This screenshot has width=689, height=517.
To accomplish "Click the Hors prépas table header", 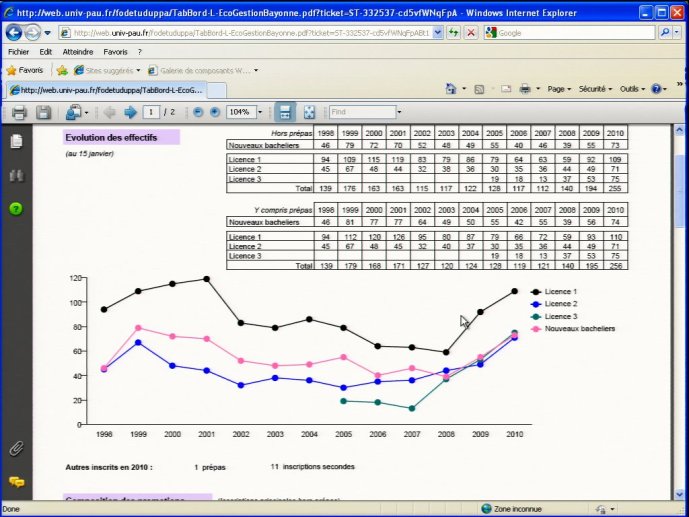I will coord(291,133).
